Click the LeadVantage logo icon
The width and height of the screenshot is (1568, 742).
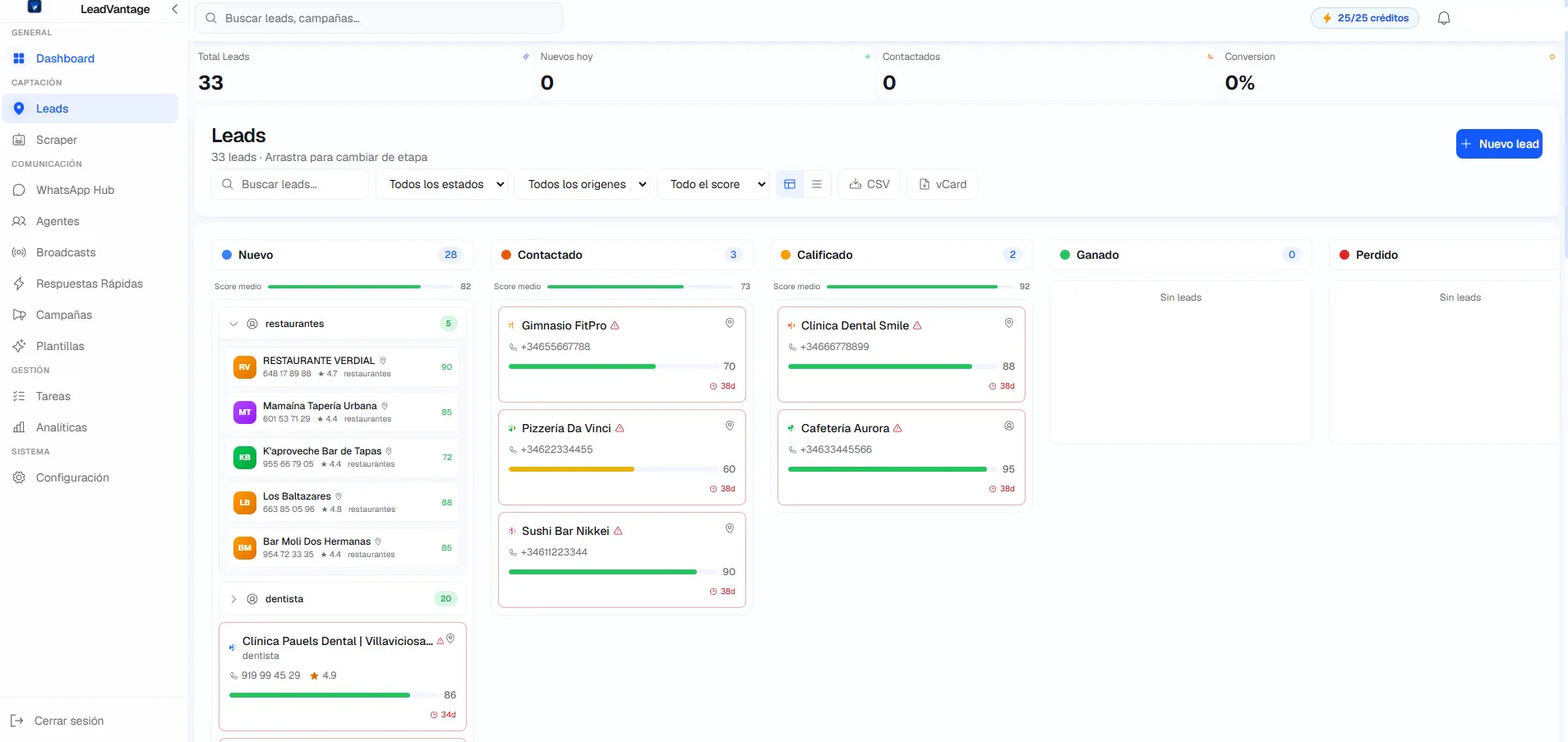point(35,7)
